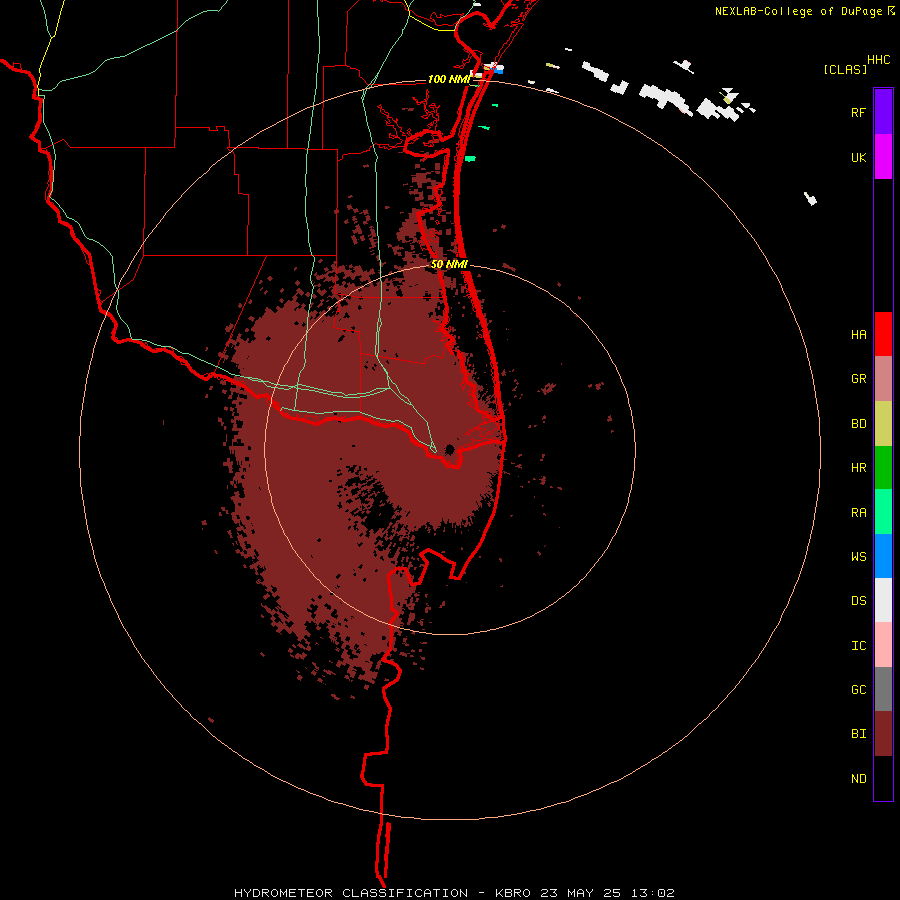This screenshot has height=900, width=900.
Task: Click the ND legend label
Action: point(859,778)
